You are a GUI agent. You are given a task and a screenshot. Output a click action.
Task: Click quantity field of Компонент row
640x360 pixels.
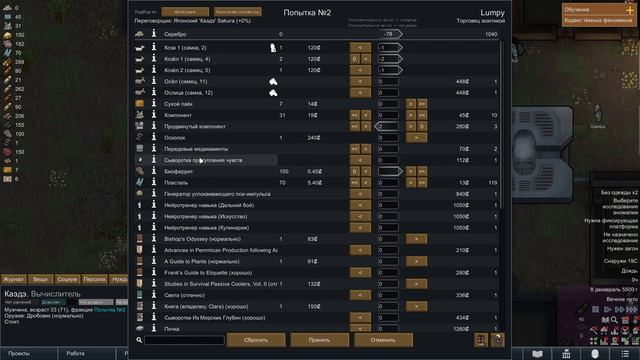[x=388, y=115]
